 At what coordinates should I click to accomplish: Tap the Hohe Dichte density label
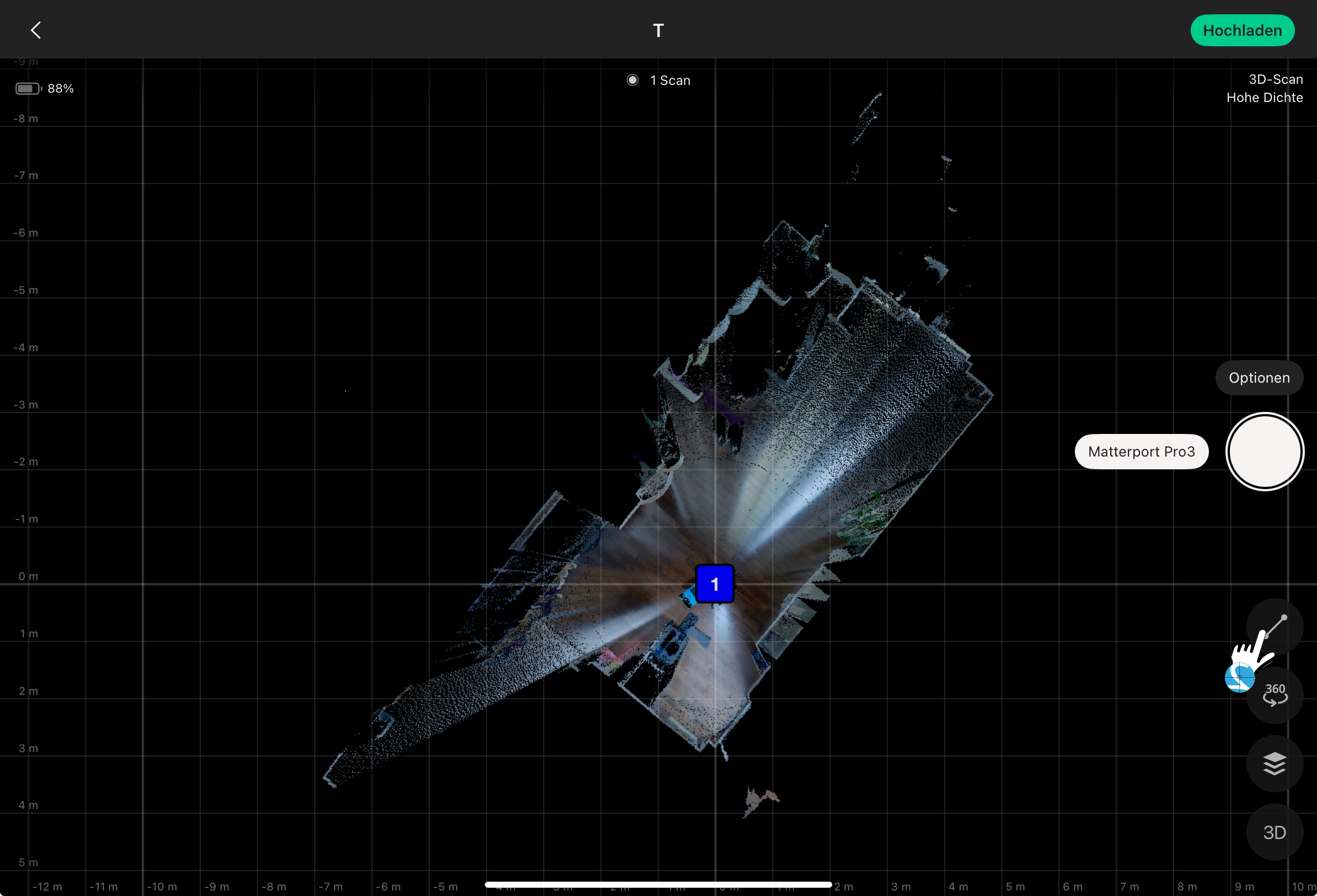click(x=1264, y=98)
